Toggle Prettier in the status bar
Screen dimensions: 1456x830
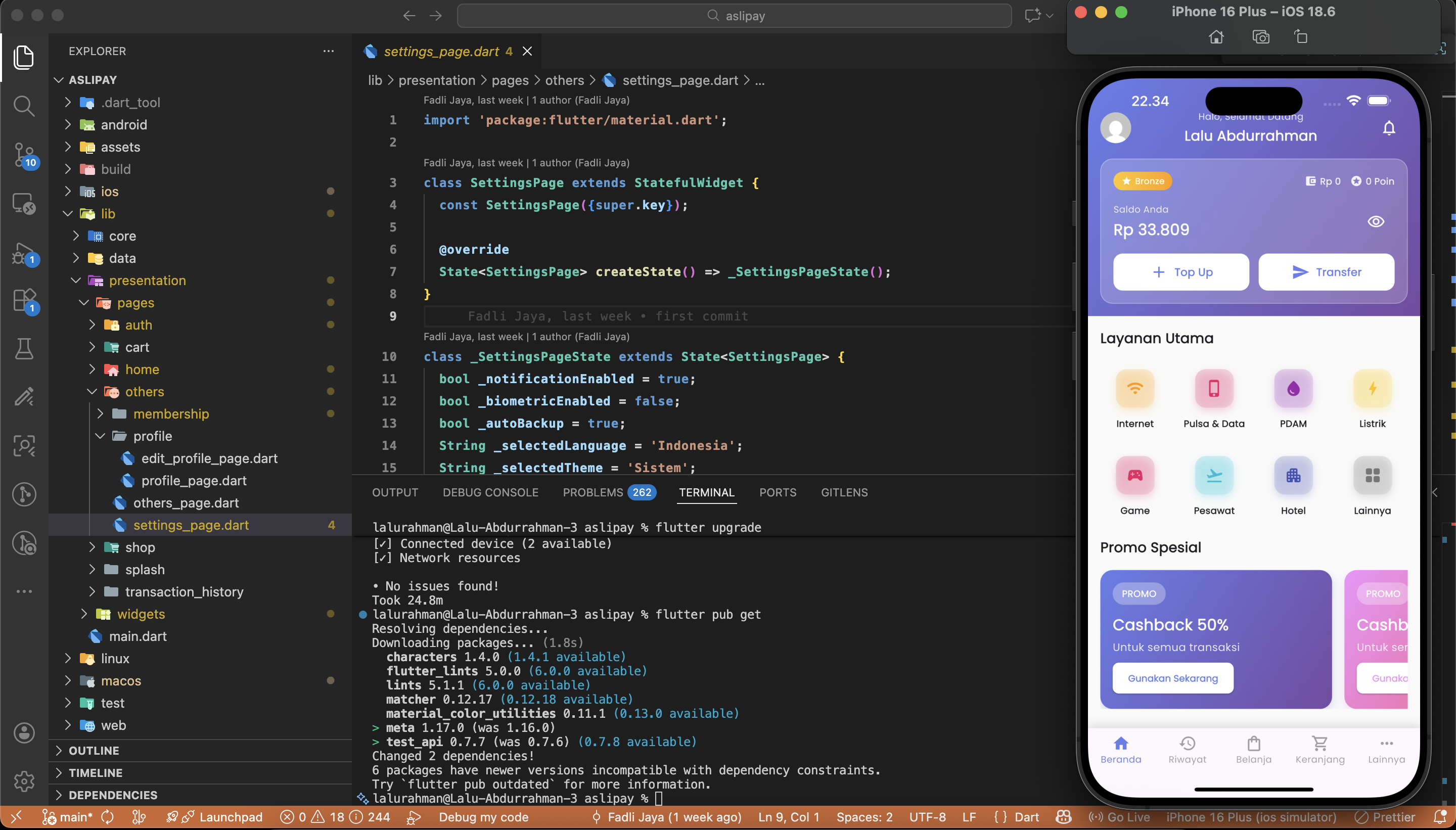coord(1385,817)
